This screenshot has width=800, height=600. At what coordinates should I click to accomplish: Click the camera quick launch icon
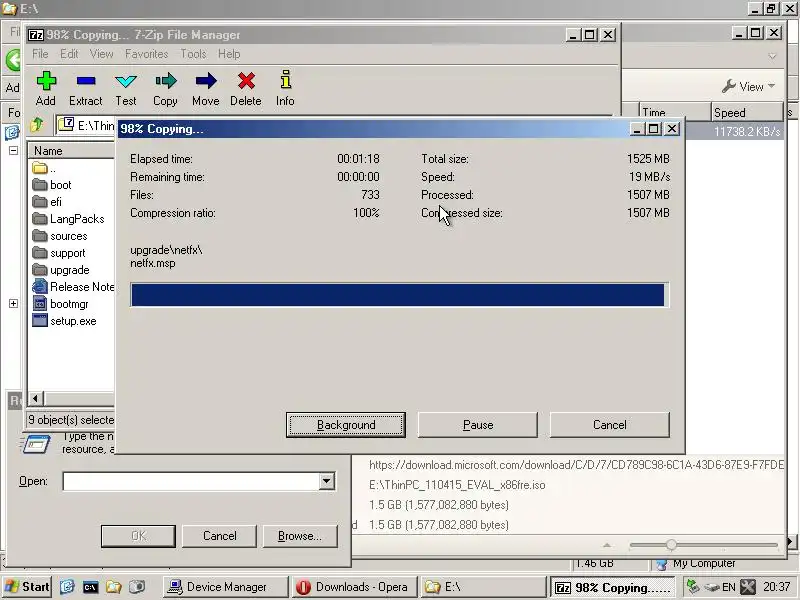[137, 587]
